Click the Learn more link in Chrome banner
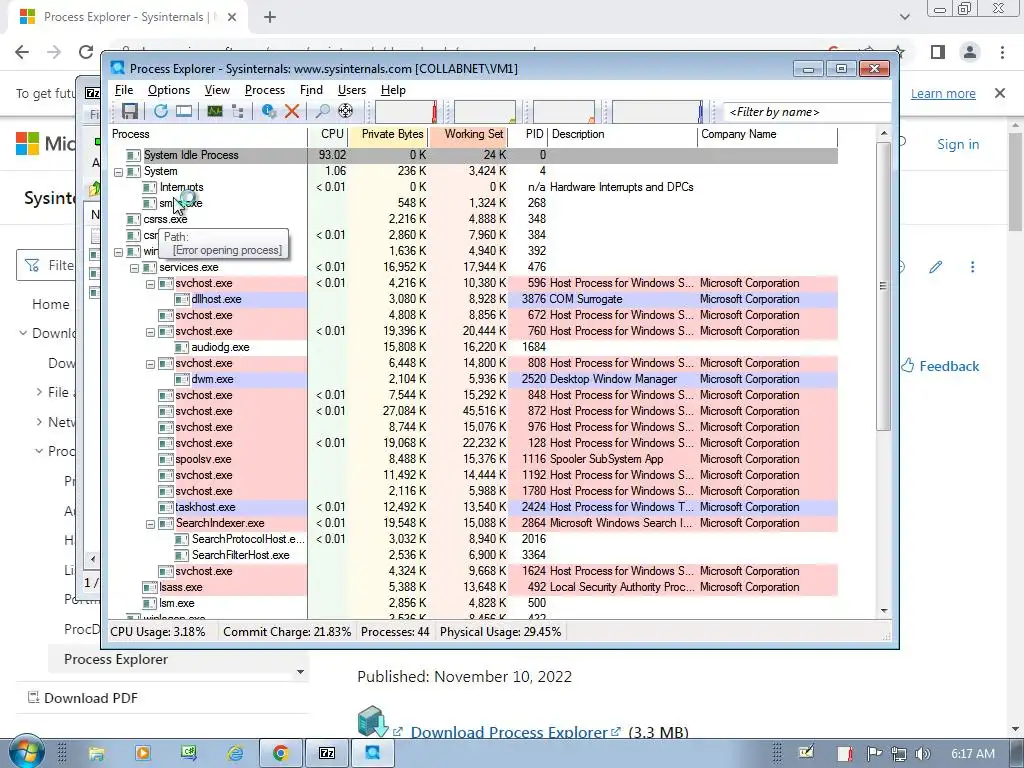The height and width of the screenshot is (768, 1024). (943, 93)
